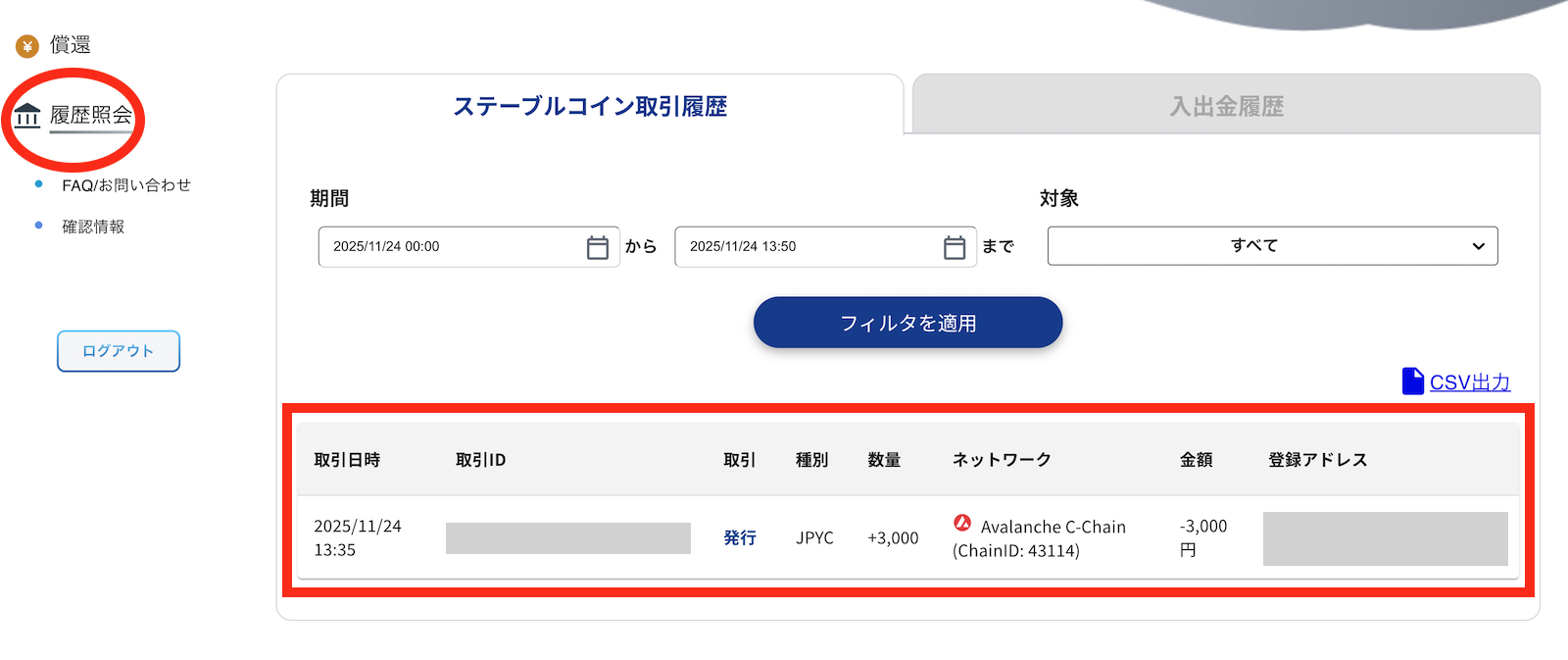1568x660 pixels.
Task: Click the 発行 transaction type link
Action: (740, 537)
